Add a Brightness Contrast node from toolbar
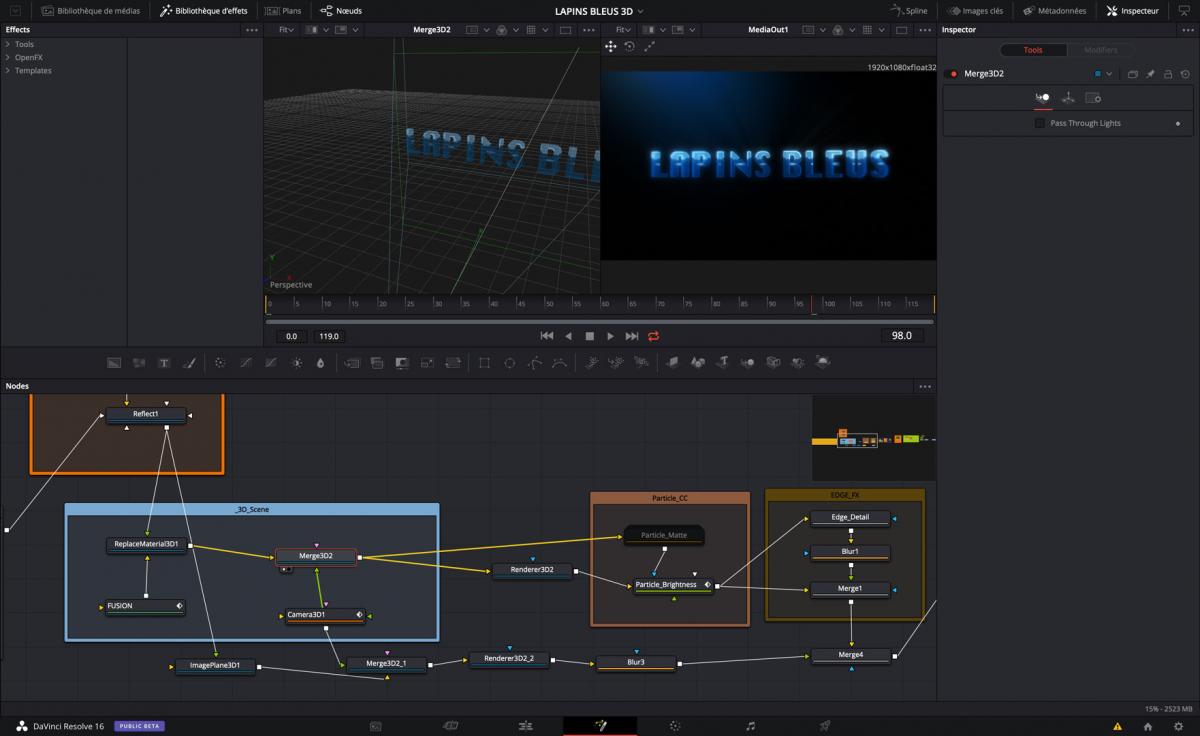This screenshot has width=1200, height=736. [x=296, y=362]
